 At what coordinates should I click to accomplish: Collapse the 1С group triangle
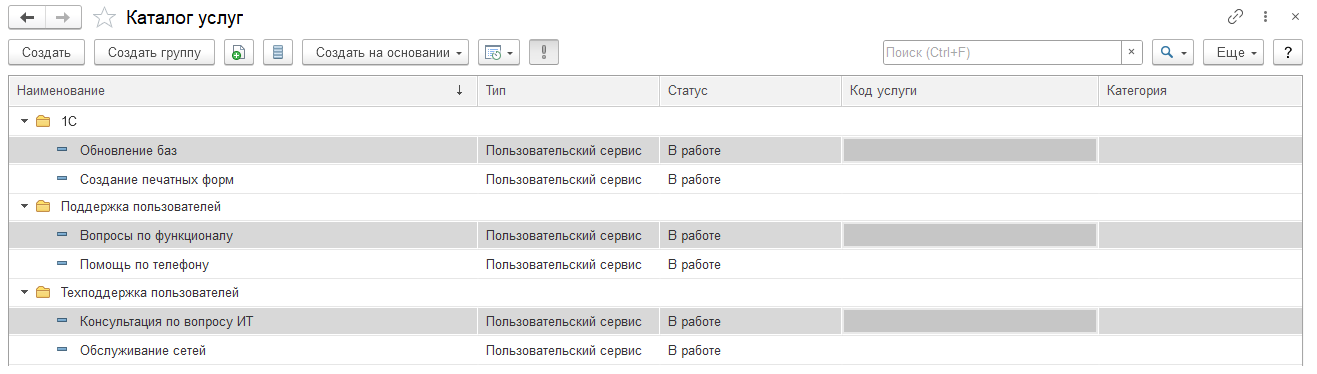(24, 122)
